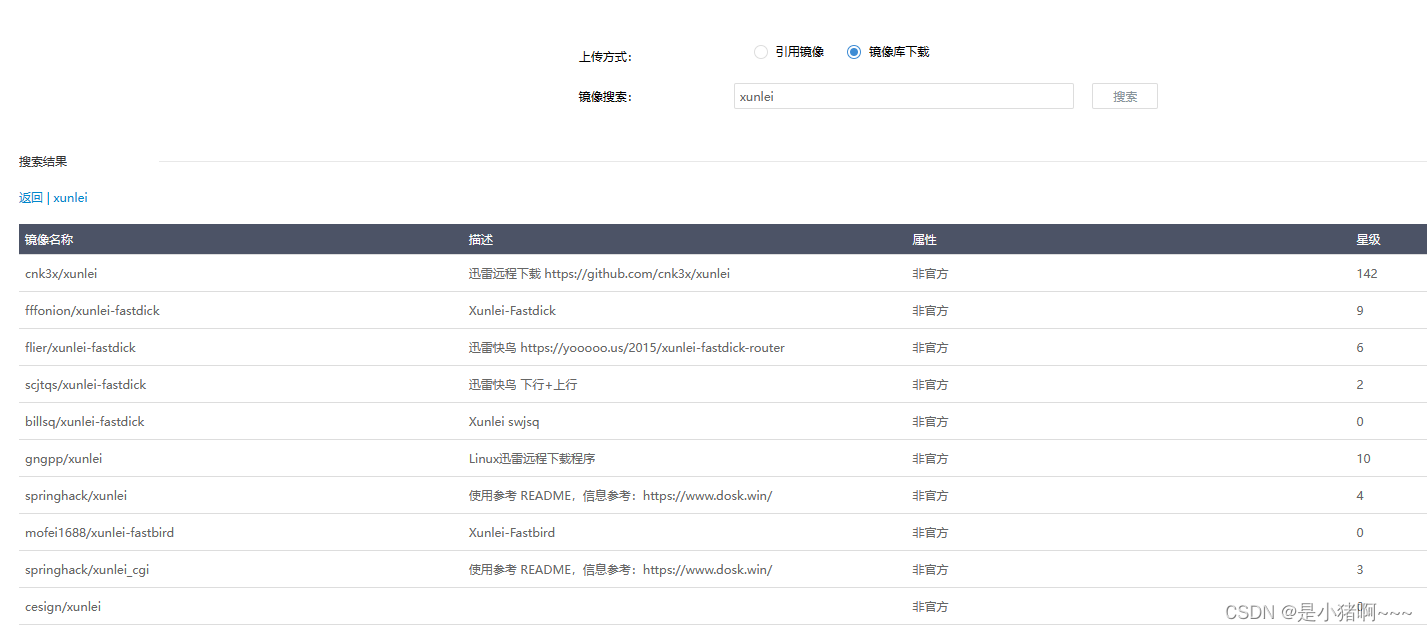Click the 搜索结果 section heading

43,162
